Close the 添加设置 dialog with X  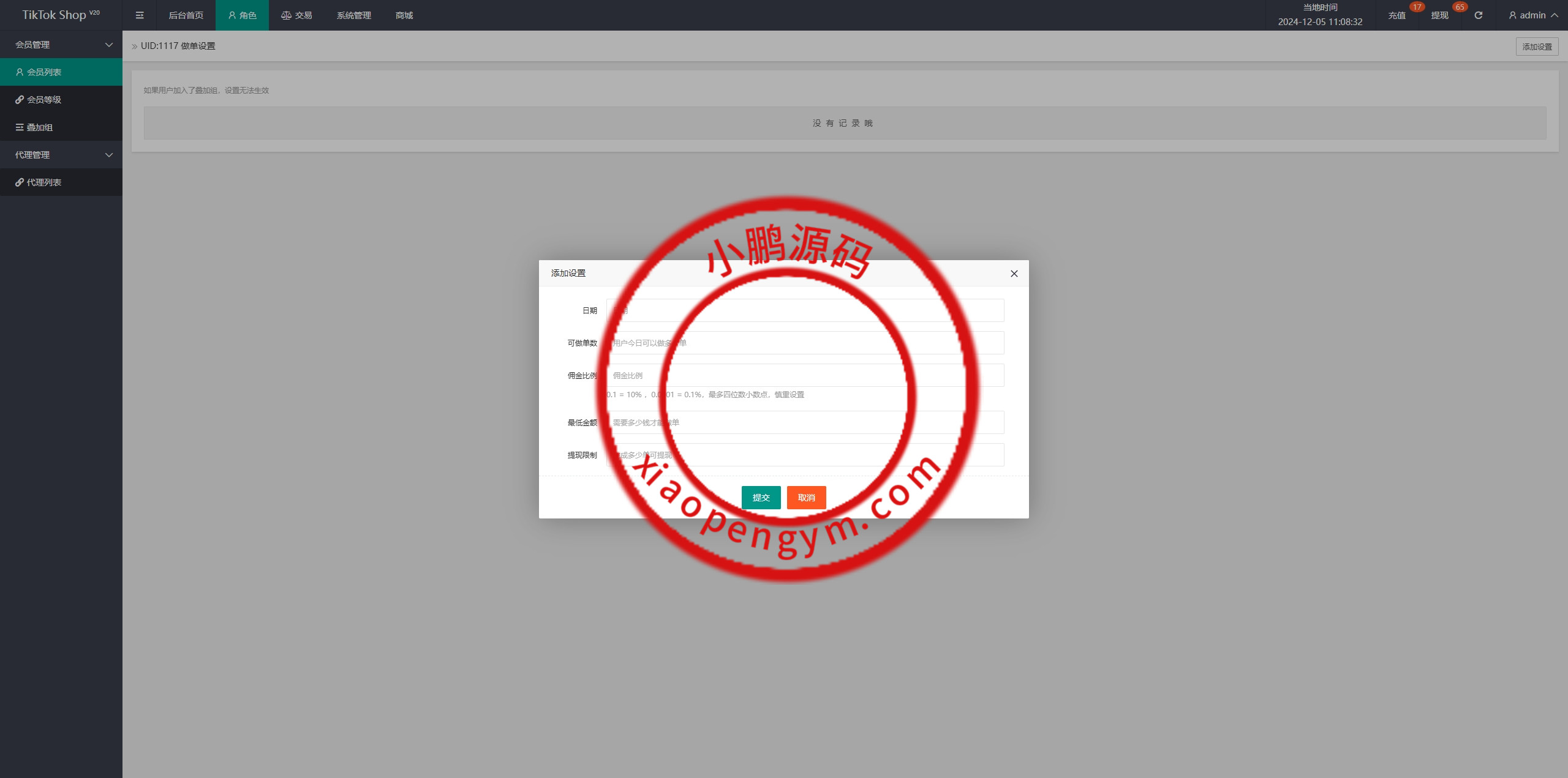point(1014,274)
